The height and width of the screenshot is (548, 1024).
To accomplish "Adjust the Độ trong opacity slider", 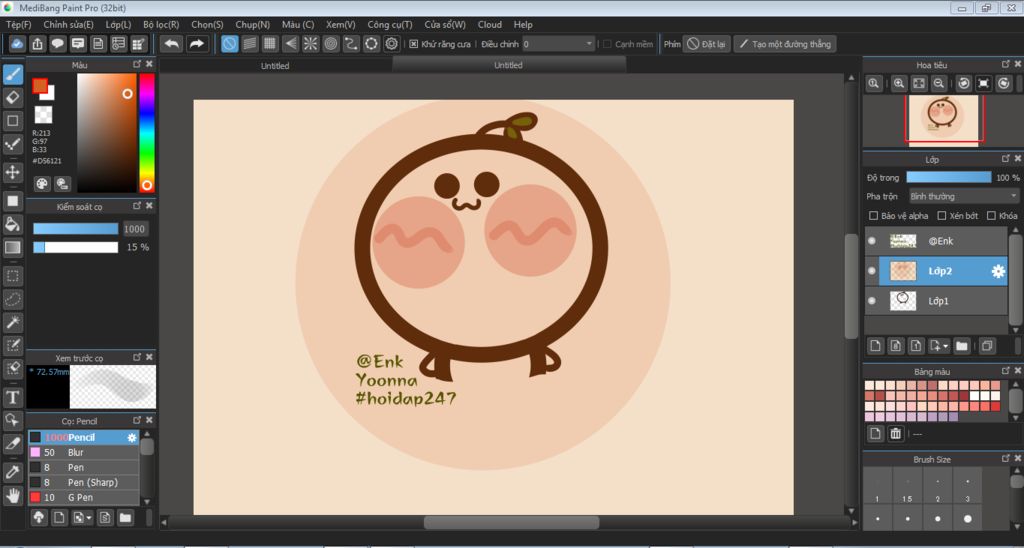I will click(x=949, y=178).
